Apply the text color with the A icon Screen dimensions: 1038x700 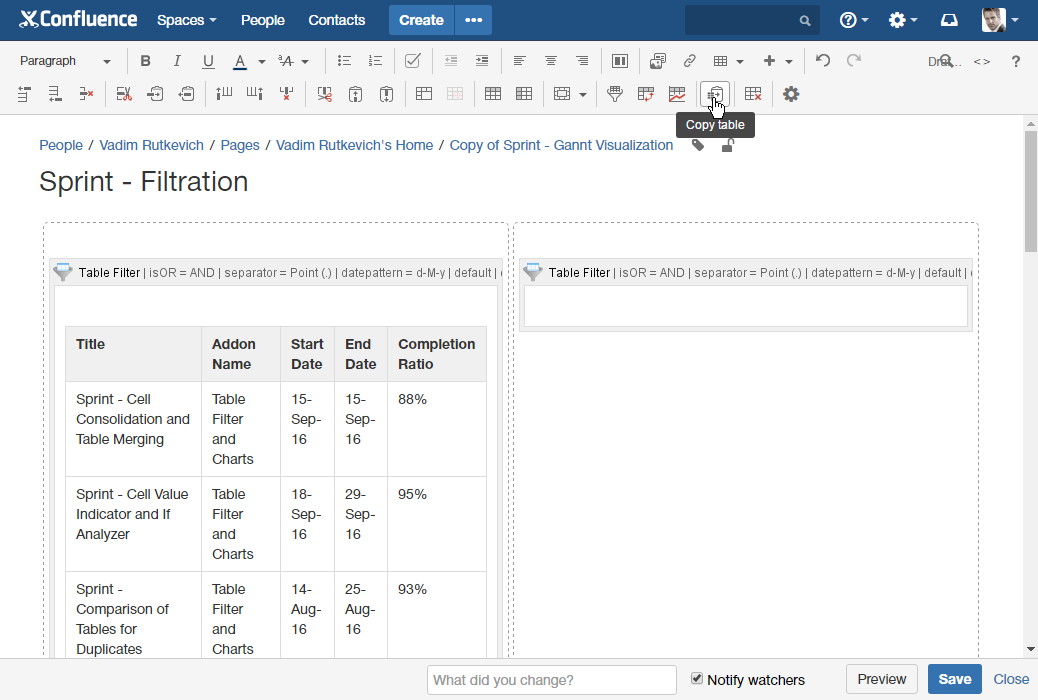[x=240, y=61]
